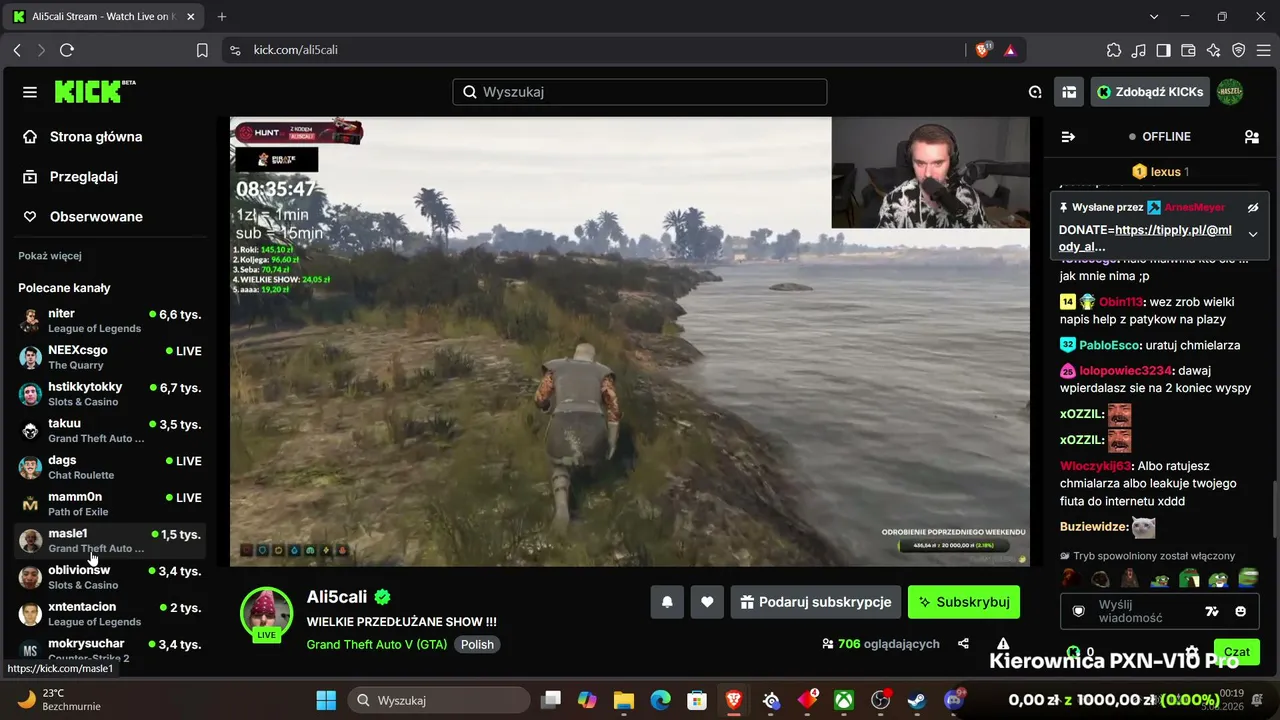
Task: Select the Ali5cali Stream browser tab
Action: click(105, 17)
